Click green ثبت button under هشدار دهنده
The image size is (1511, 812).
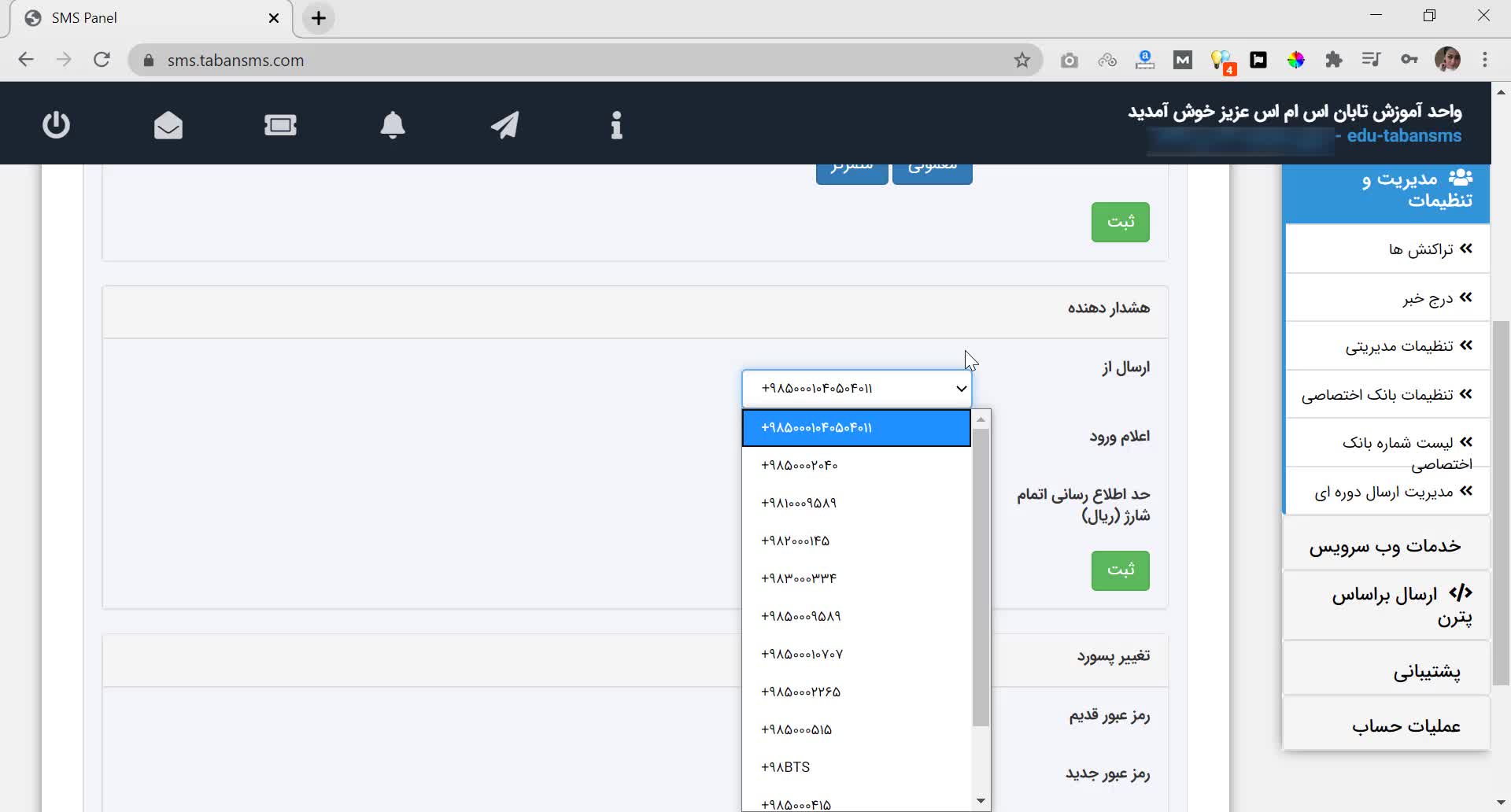tap(1120, 570)
